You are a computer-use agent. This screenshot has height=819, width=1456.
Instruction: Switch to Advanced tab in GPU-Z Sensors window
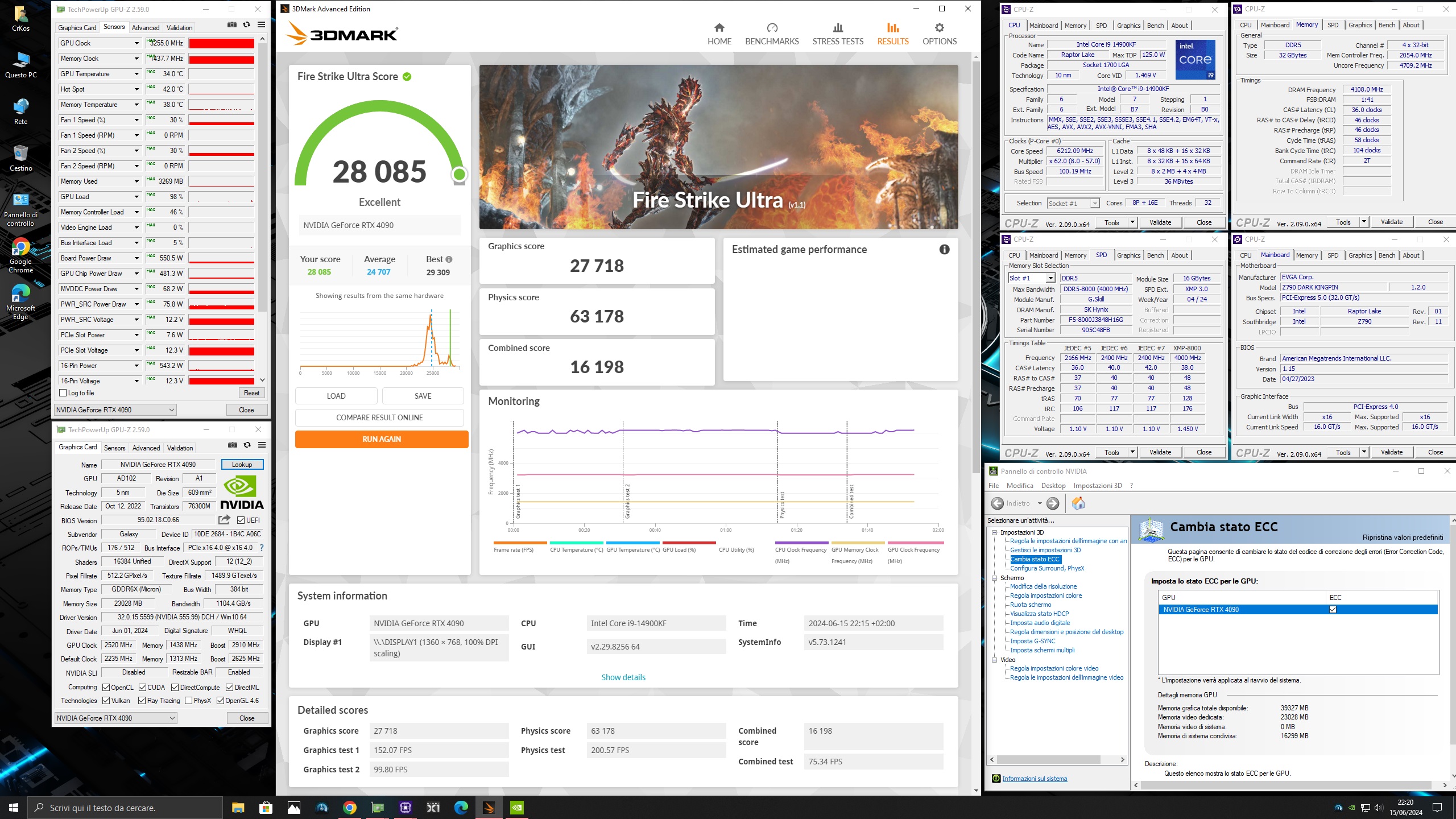pyautogui.click(x=146, y=27)
